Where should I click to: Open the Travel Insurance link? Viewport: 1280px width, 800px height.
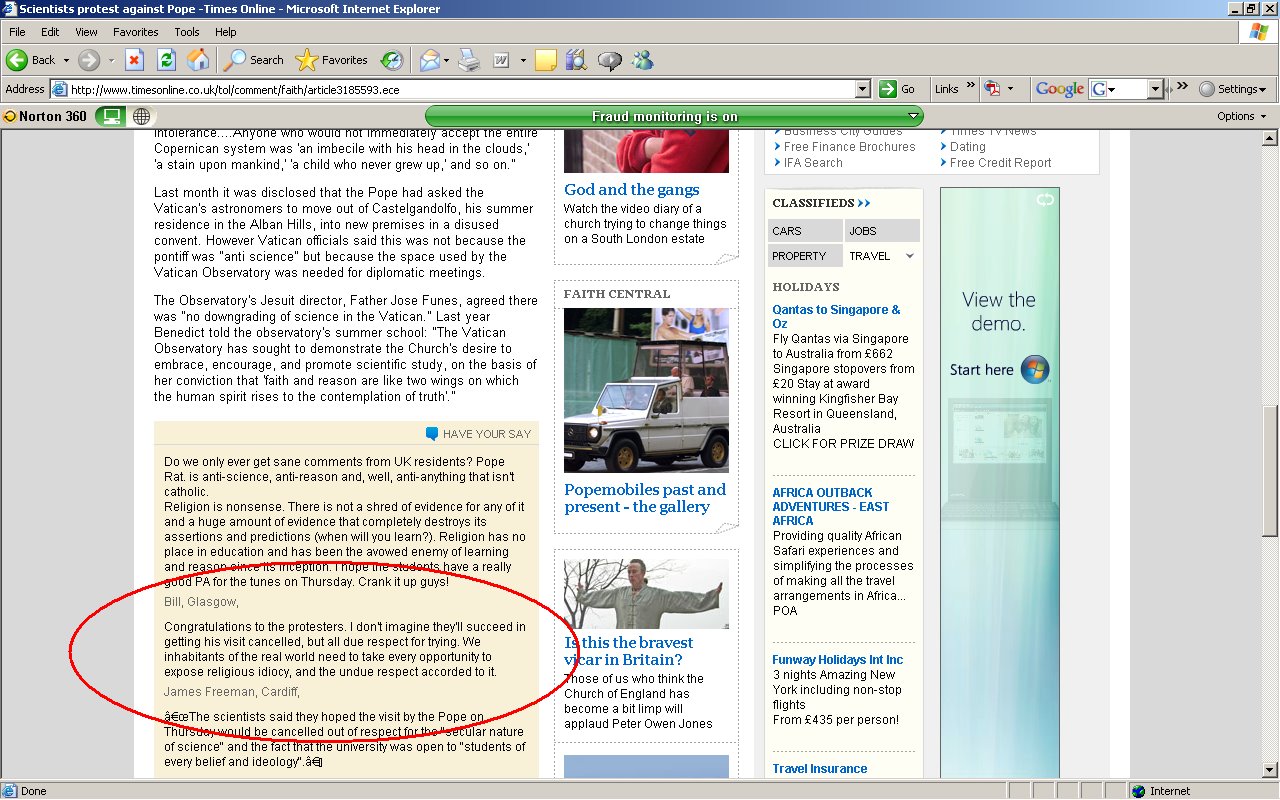[x=820, y=769]
